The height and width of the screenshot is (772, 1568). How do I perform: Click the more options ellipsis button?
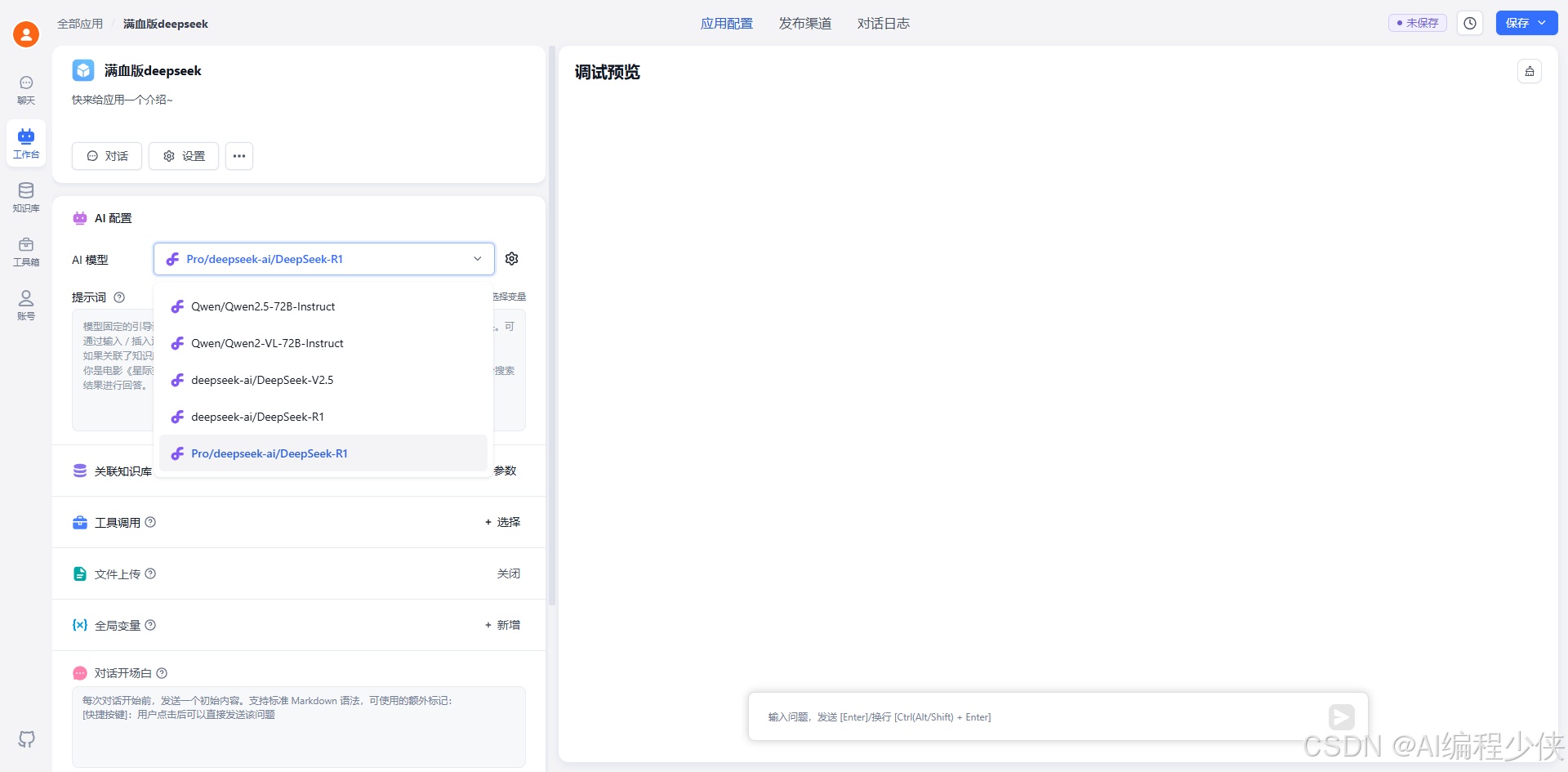pos(239,156)
